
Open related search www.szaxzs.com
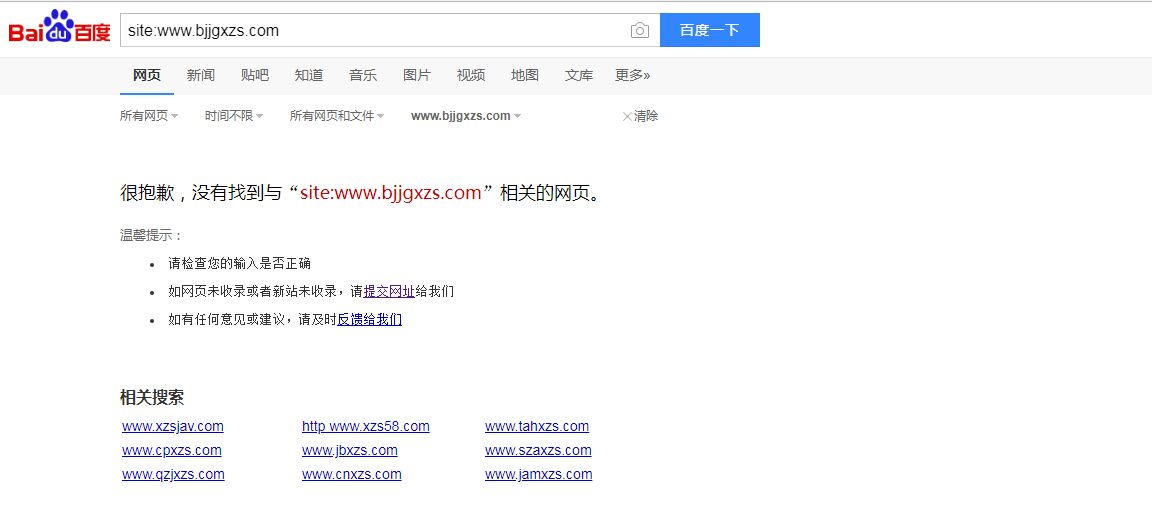539,451
